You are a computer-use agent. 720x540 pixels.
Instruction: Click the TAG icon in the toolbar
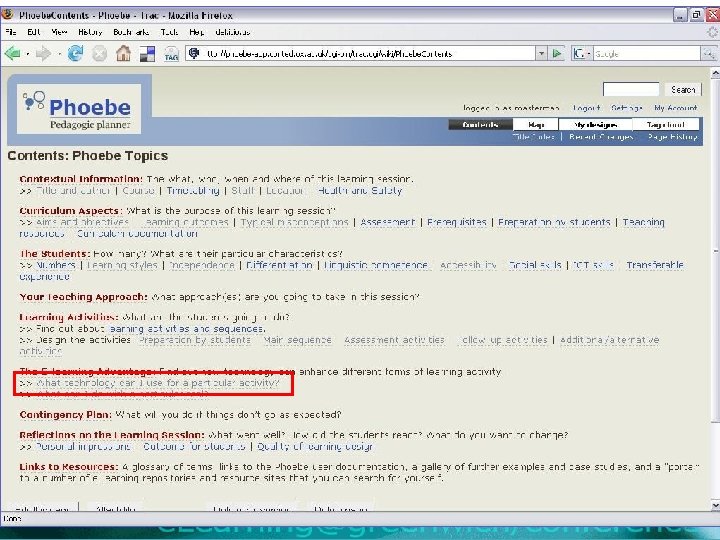coord(171,54)
